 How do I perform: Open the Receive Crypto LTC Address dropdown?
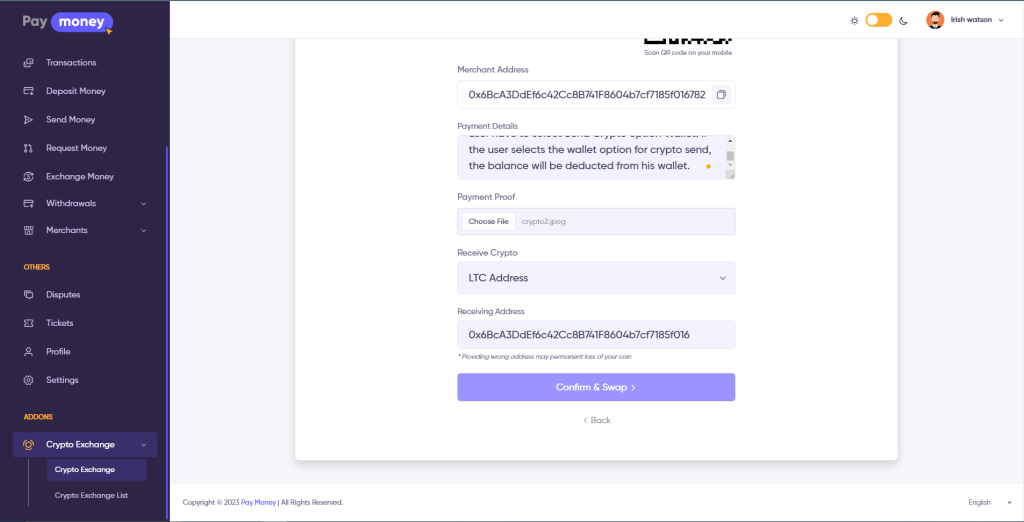pos(596,278)
